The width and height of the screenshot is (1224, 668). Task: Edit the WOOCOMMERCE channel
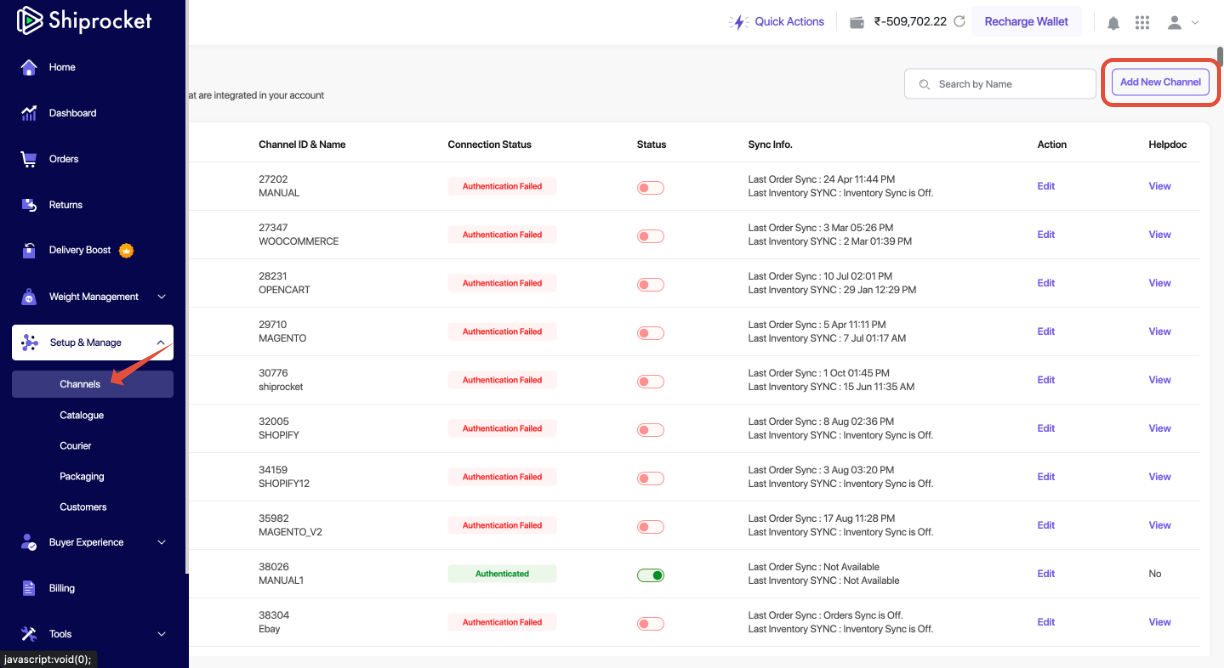coord(1046,235)
